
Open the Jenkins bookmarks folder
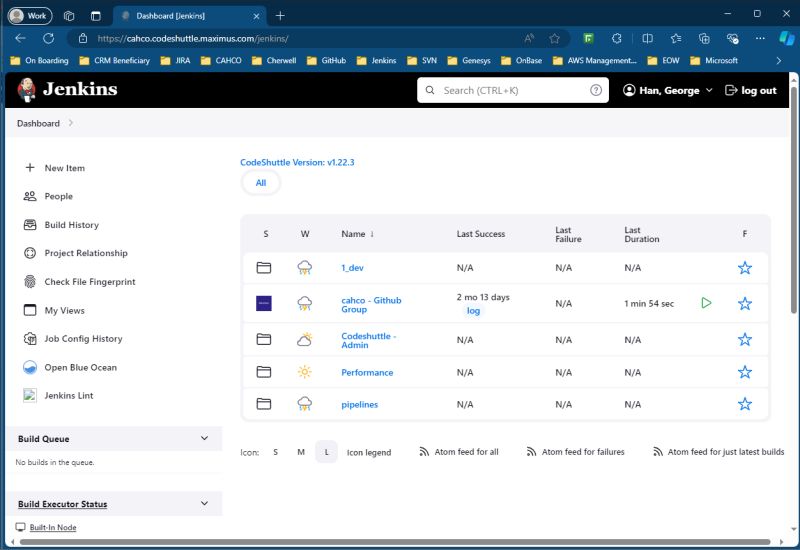click(x=377, y=61)
